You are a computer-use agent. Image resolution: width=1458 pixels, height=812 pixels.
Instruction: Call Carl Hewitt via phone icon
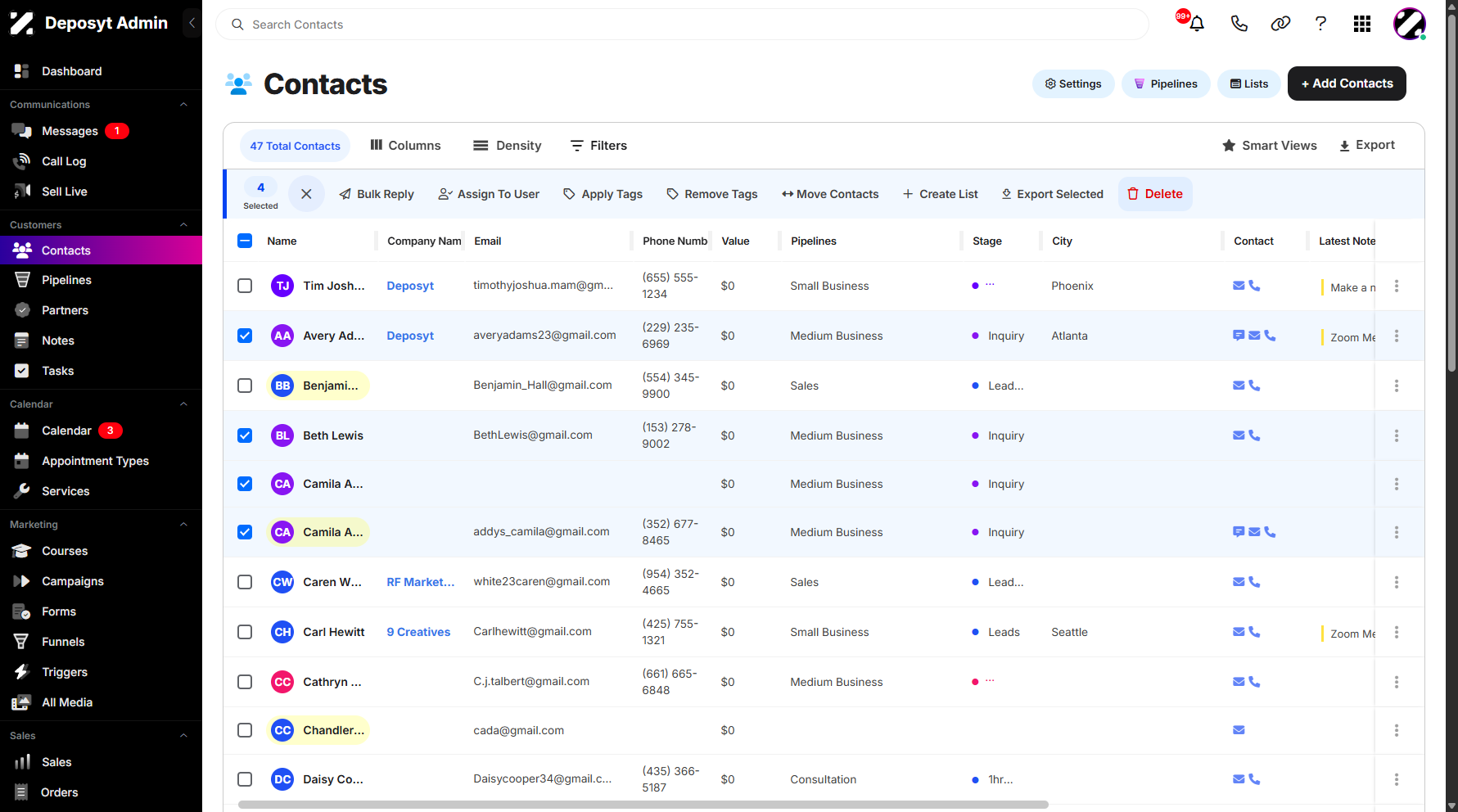coord(1254,632)
